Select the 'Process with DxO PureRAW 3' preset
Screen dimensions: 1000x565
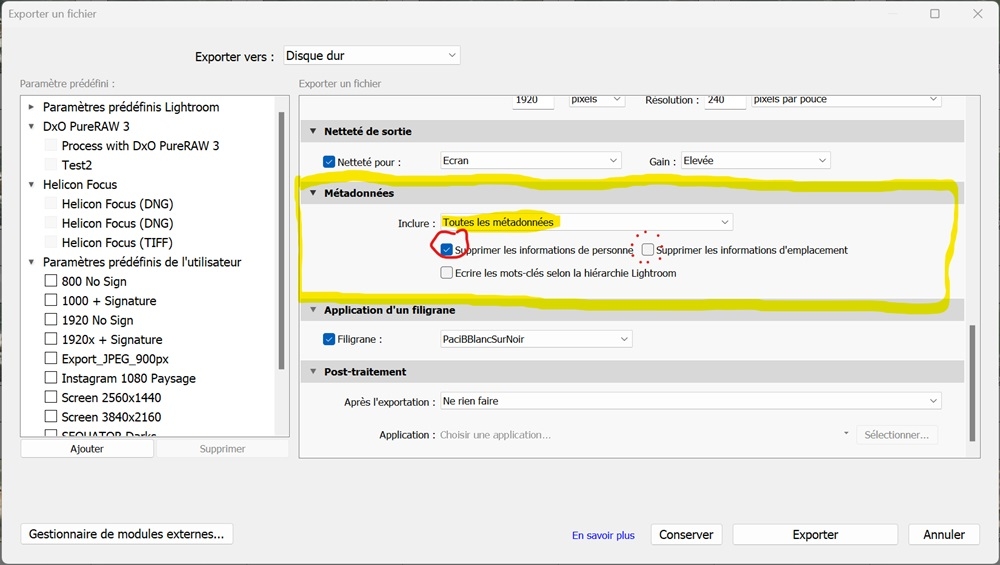[140, 145]
